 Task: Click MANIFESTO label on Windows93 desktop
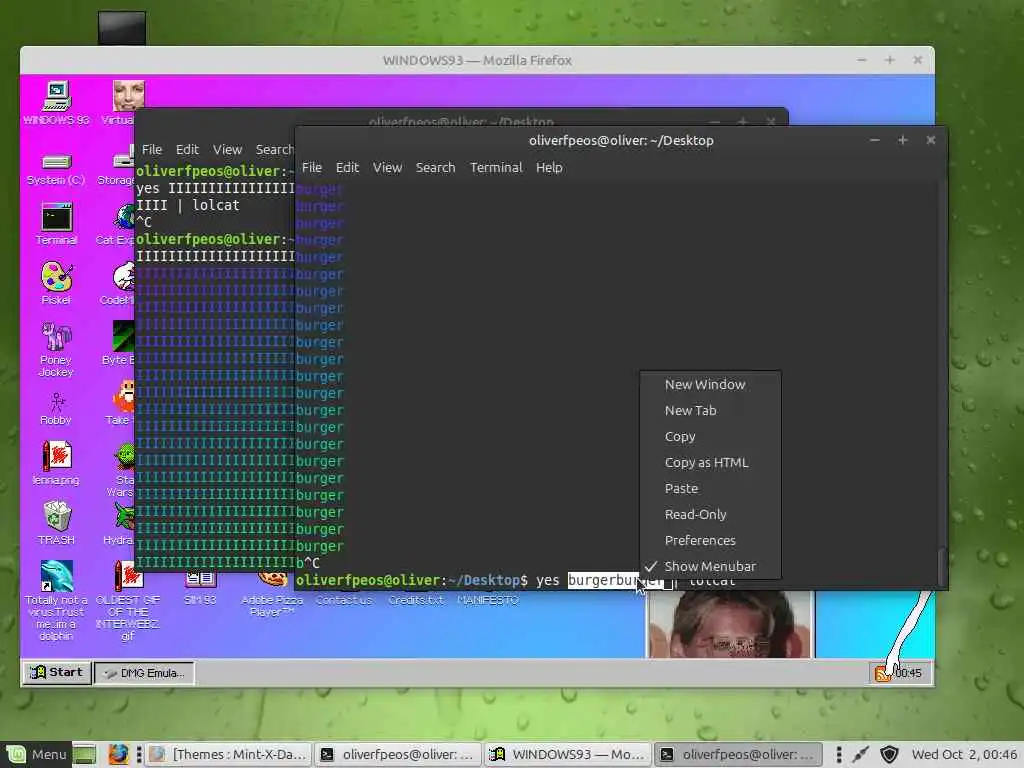point(488,600)
